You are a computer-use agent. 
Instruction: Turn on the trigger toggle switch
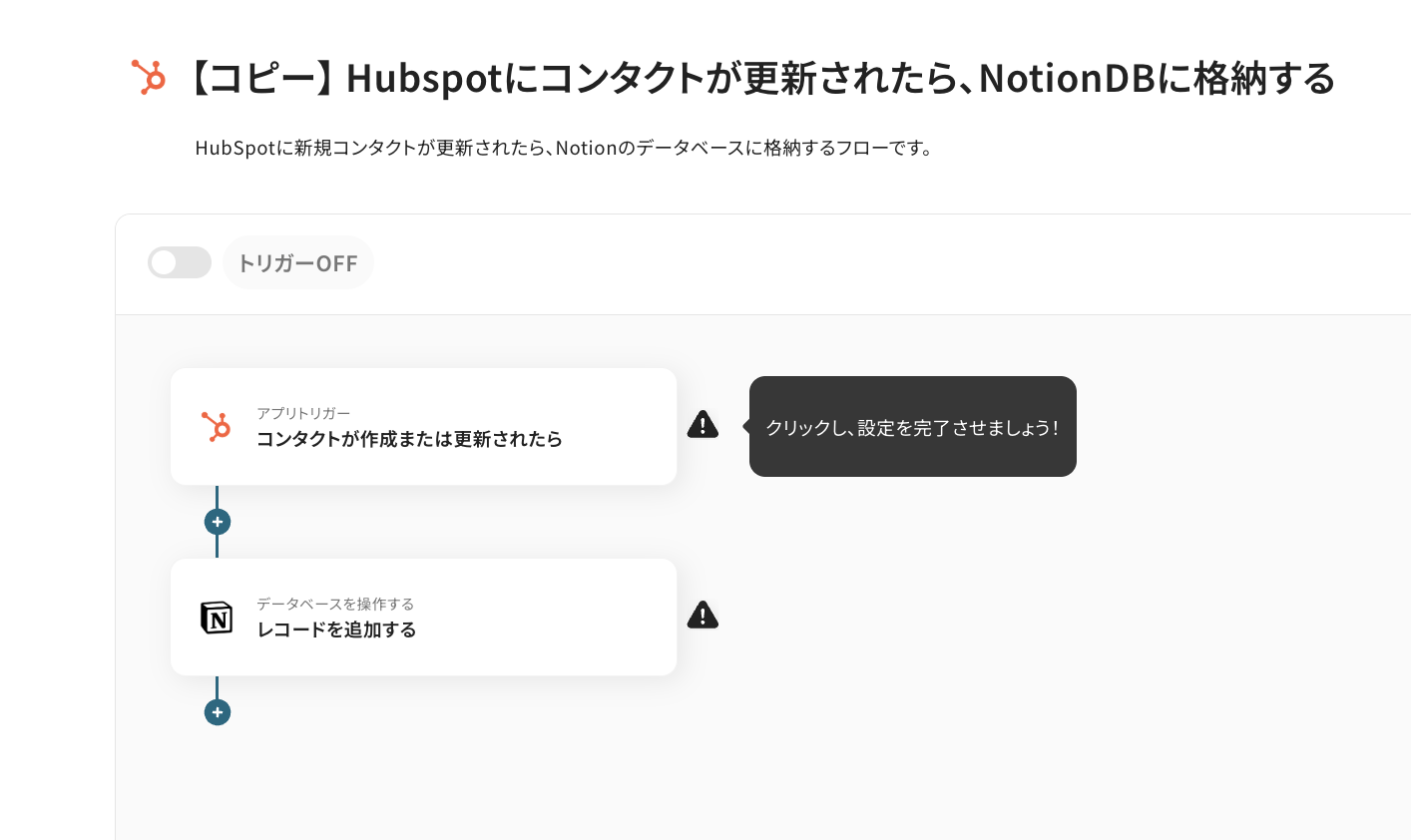click(180, 262)
